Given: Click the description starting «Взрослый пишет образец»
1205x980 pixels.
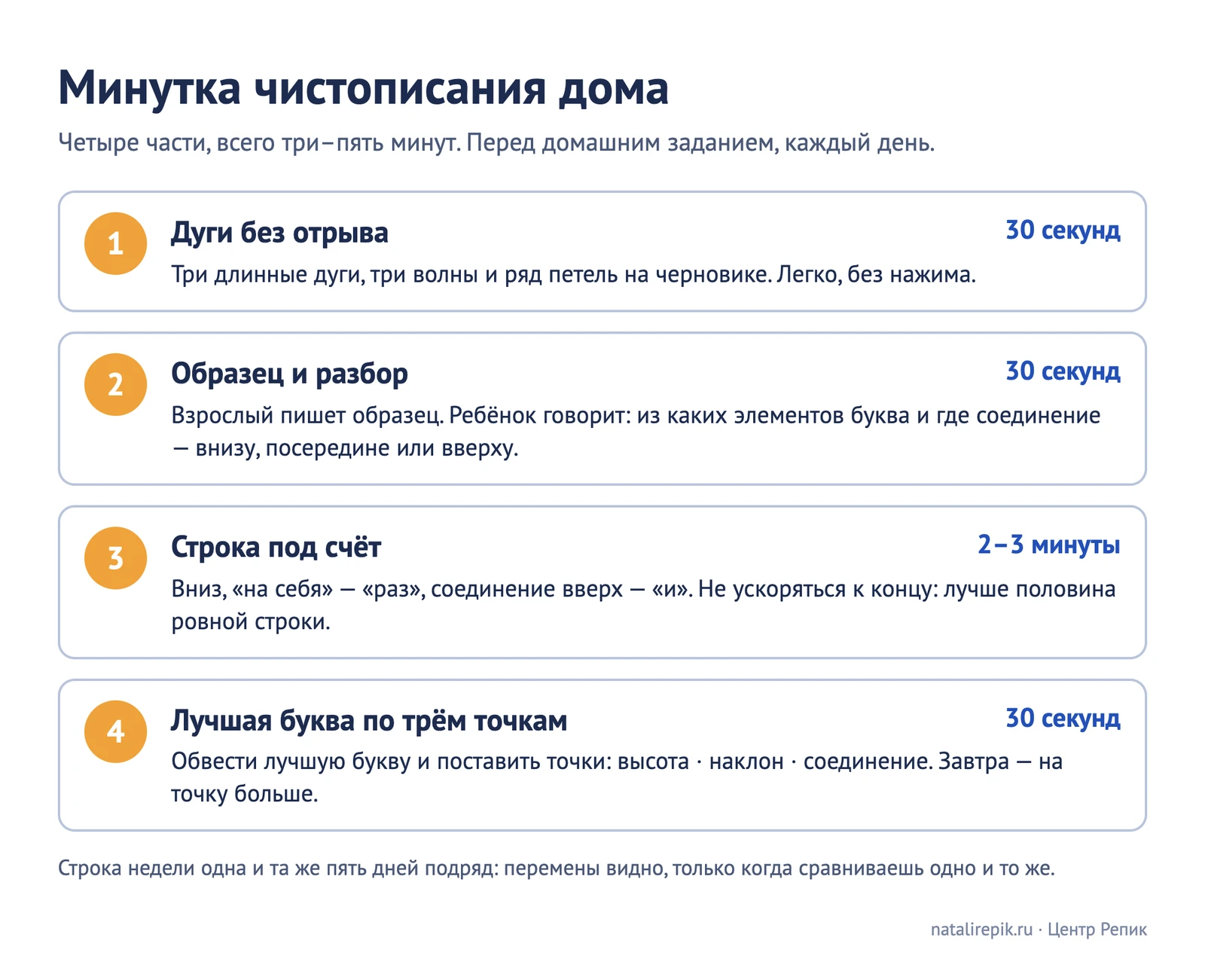Looking at the screenshot, I should click(x=636, y=432).
